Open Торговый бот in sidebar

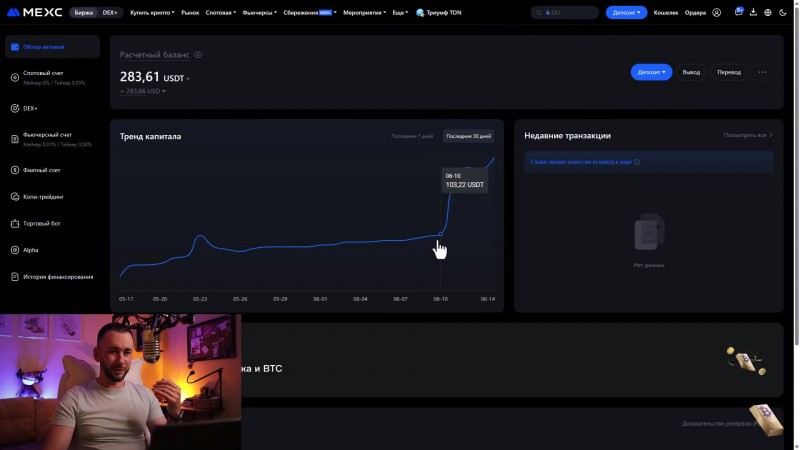pyautogui.click(x=41, y=223)
